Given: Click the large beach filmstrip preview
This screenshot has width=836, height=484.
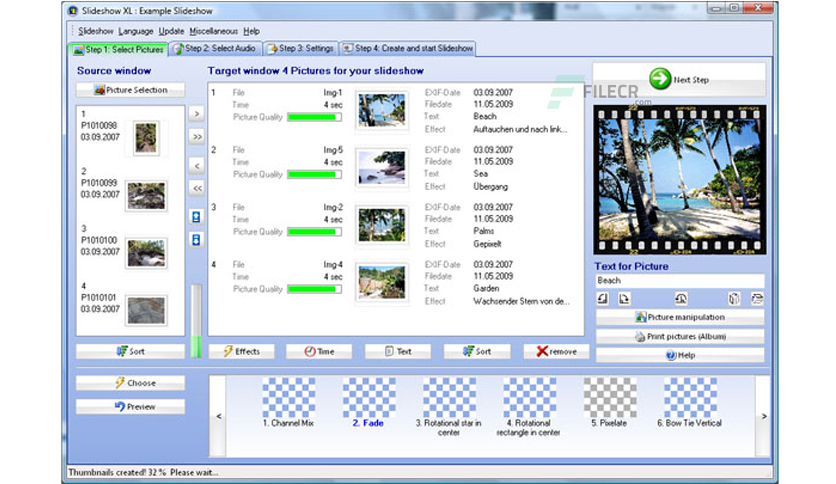Looking at the screenshot, I should click(680, 180).
